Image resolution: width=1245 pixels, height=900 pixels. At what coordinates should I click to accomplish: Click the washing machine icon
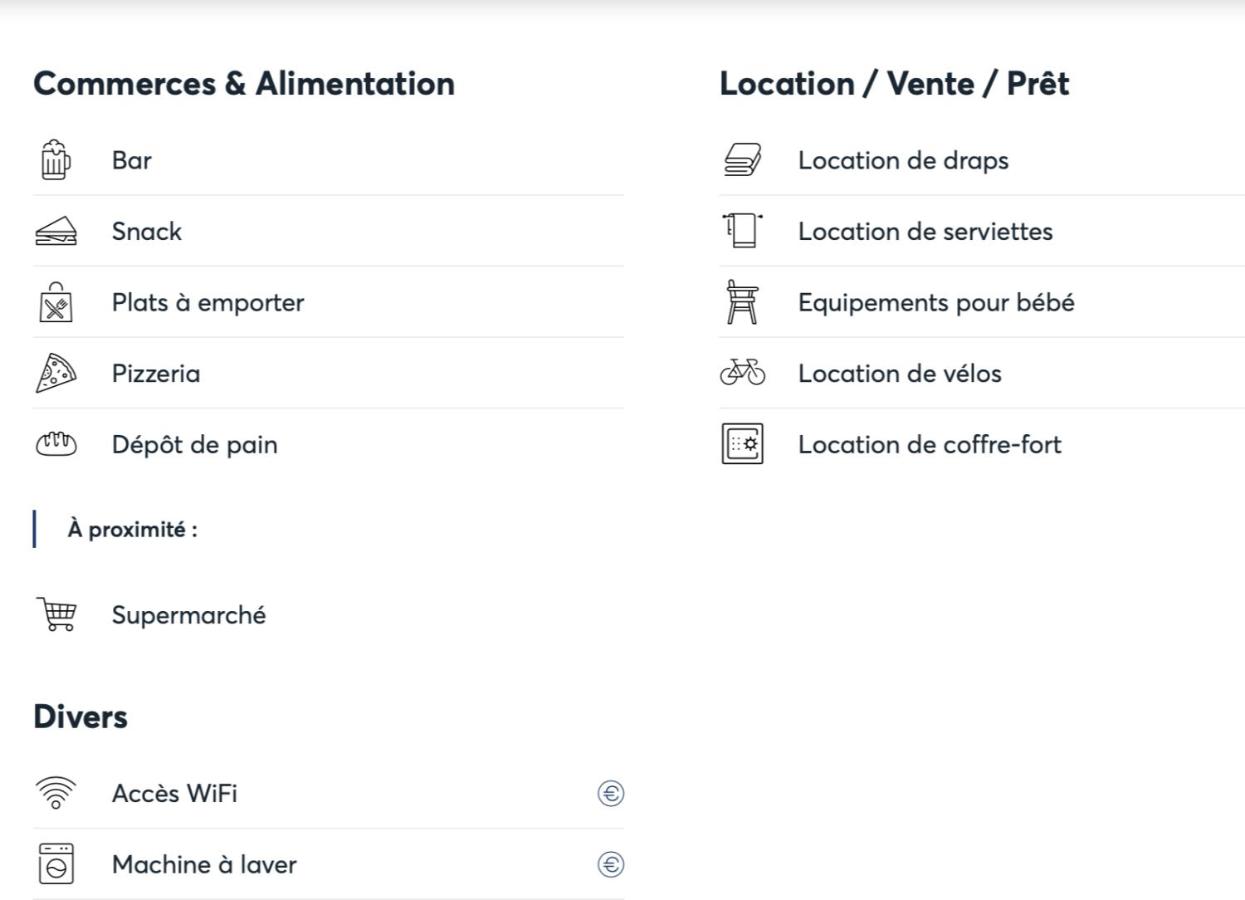click(x=55, y=865)
